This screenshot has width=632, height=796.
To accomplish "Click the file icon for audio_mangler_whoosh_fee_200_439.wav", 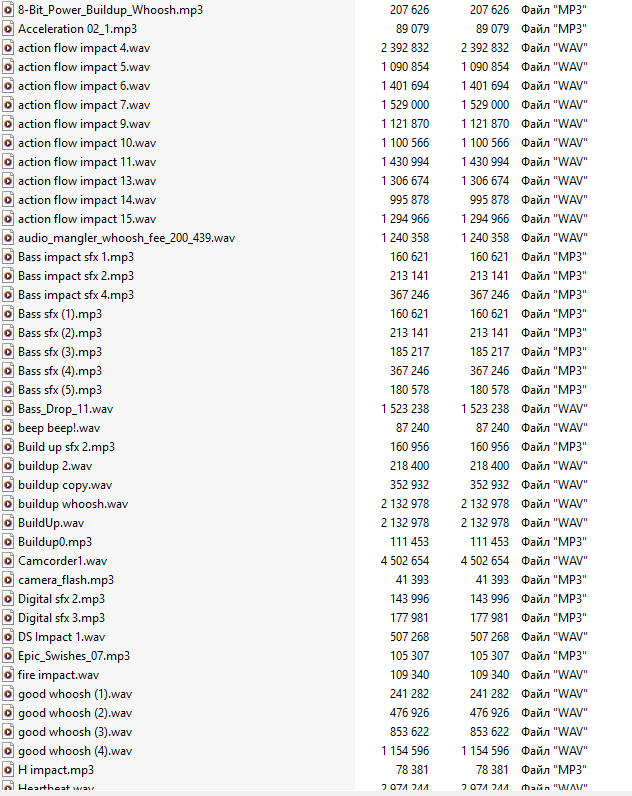I will (8, 238).
